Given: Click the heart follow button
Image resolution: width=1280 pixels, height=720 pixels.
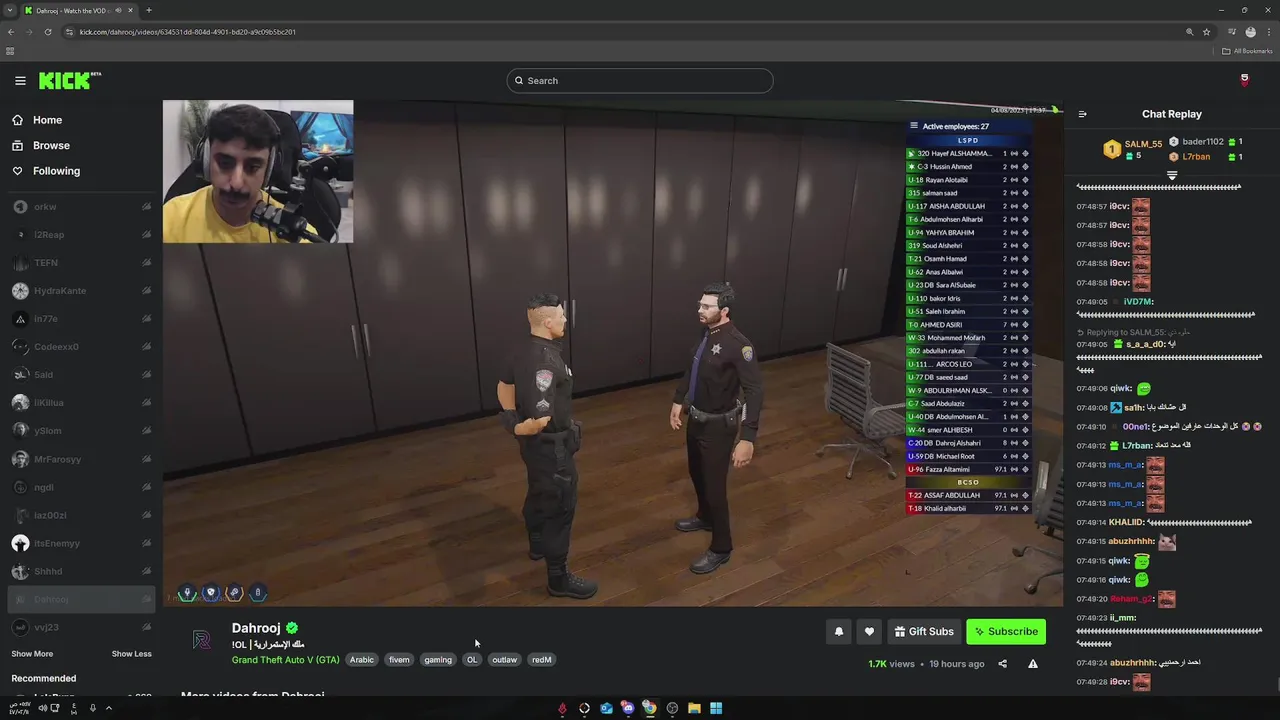Looking at the screenshot, I should coord(869,632).
